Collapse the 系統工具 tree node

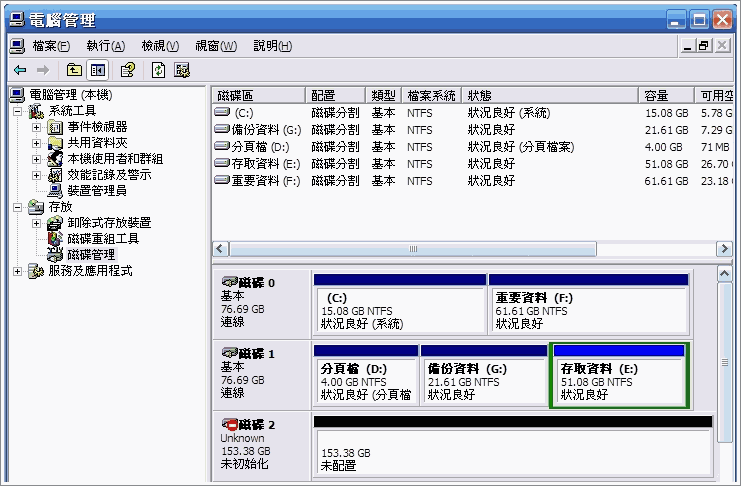pos(17,112)
